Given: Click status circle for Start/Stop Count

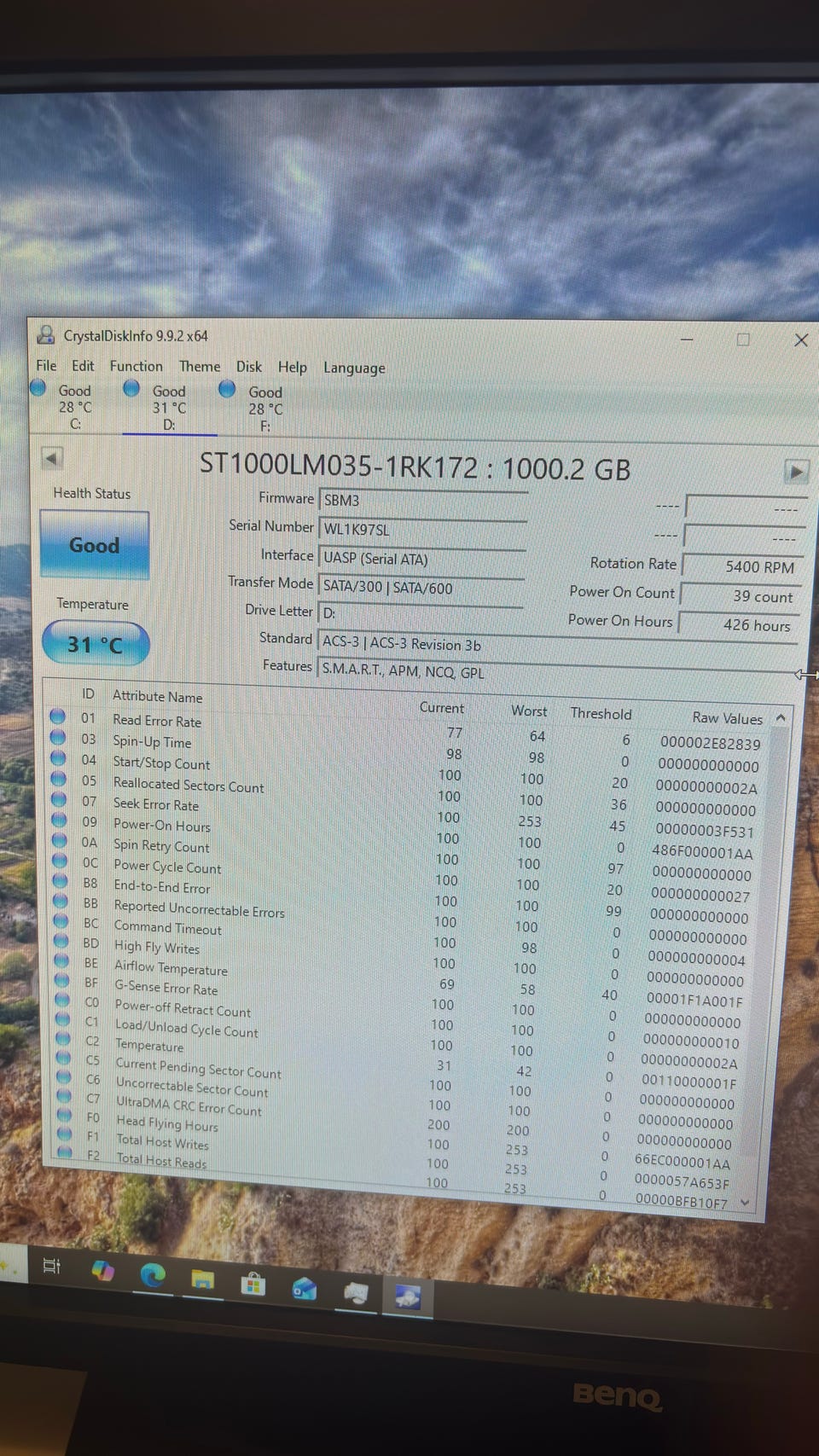Looking at the screenshot, I should click(x=58, y=757).
